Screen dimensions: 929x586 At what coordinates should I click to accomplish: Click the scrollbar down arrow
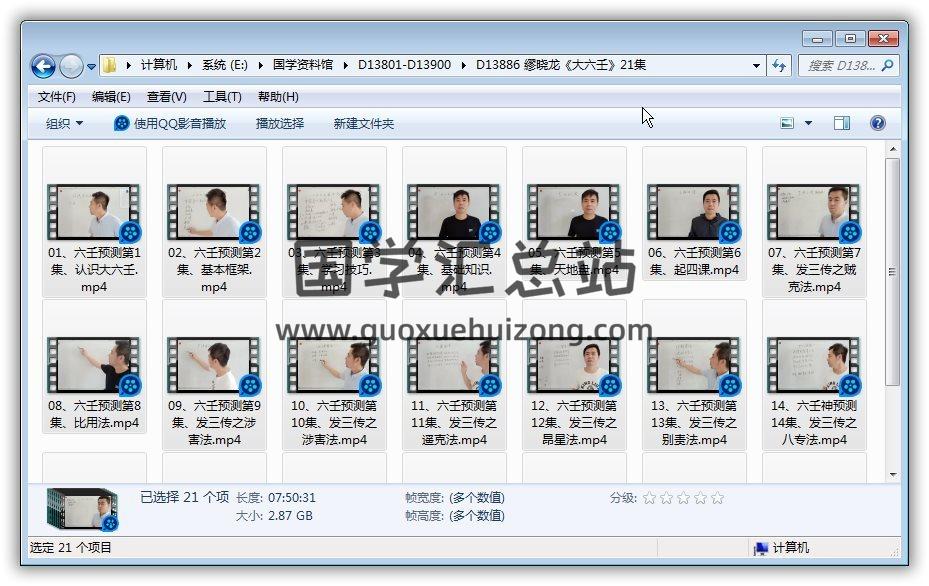pyautogui.click(x=892, y=475)
